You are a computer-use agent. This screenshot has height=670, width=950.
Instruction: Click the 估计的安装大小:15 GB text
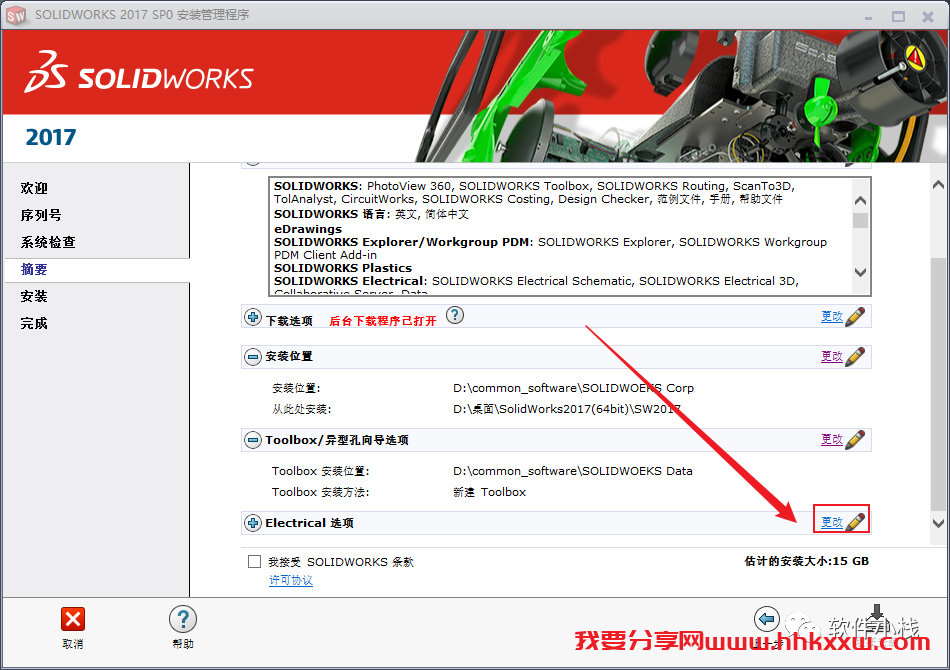[x=806, y=562]
